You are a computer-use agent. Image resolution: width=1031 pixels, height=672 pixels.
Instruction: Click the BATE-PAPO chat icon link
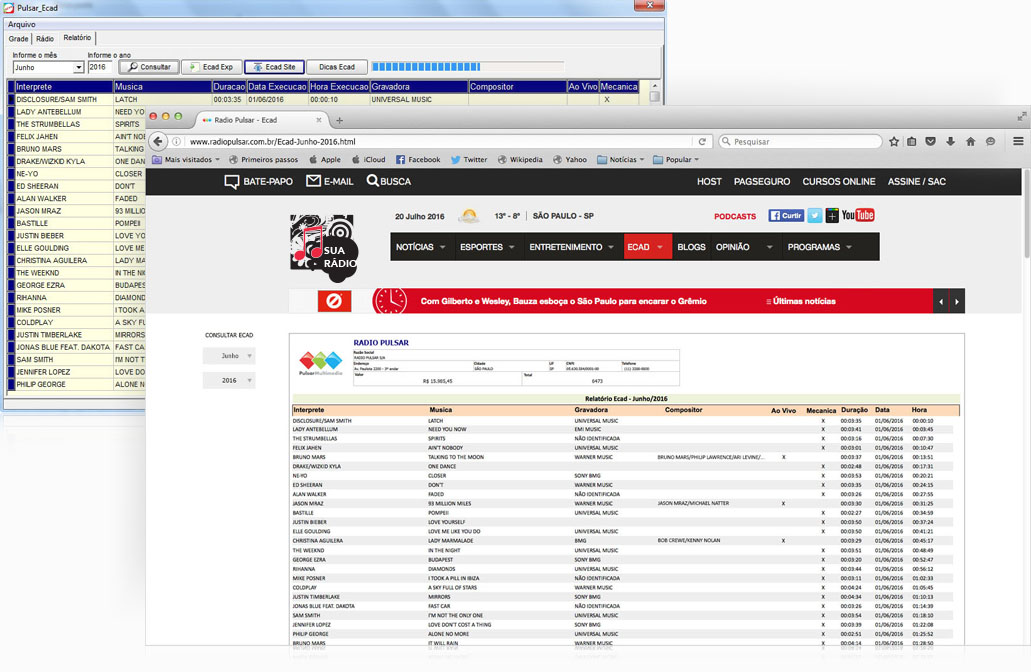258,181
